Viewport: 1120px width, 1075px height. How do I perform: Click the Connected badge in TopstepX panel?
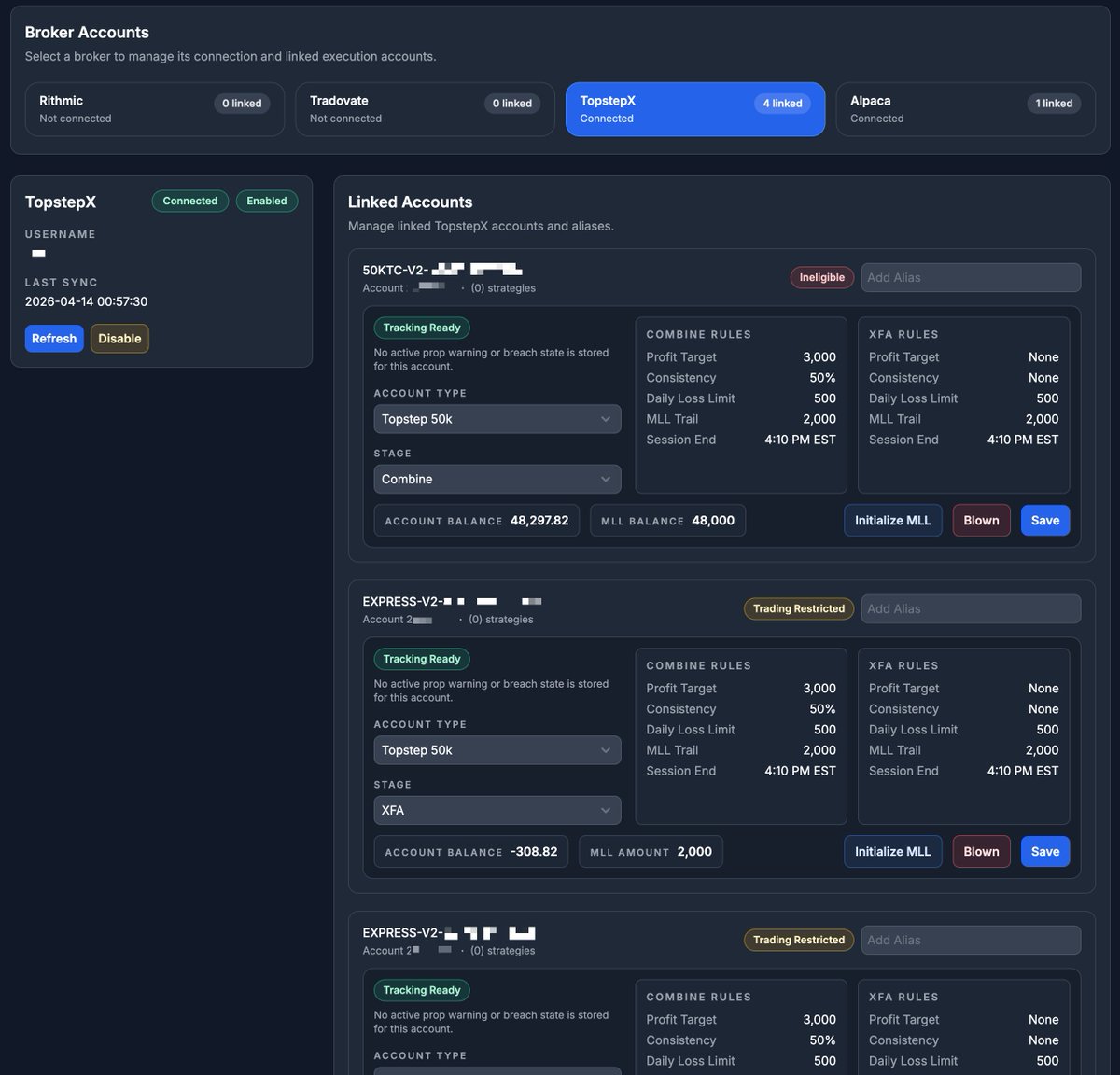tap(190, 201)
